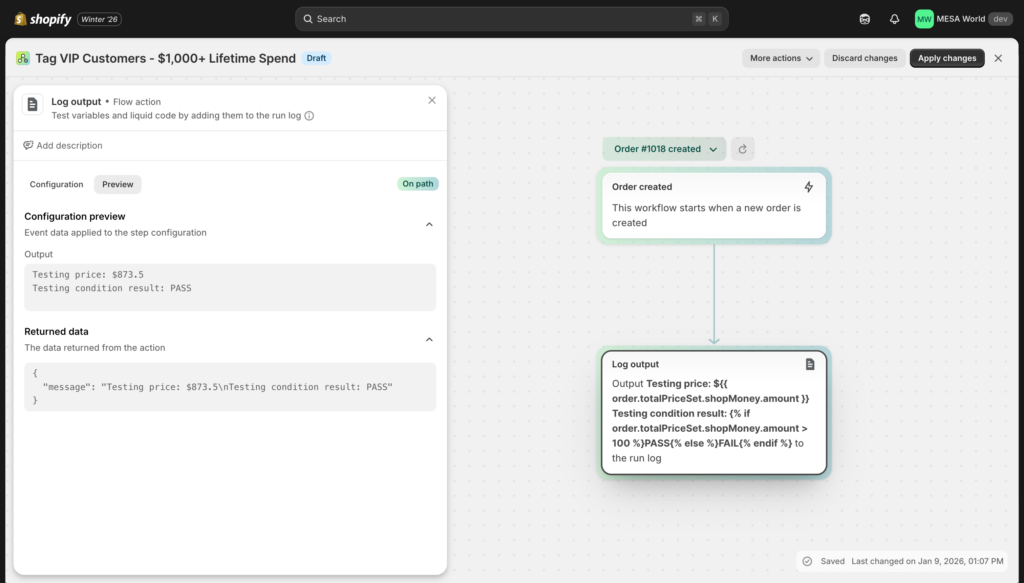
Task: Click the 'Event data applied to the step configuration' text
Action: click(x=115, y=232)
